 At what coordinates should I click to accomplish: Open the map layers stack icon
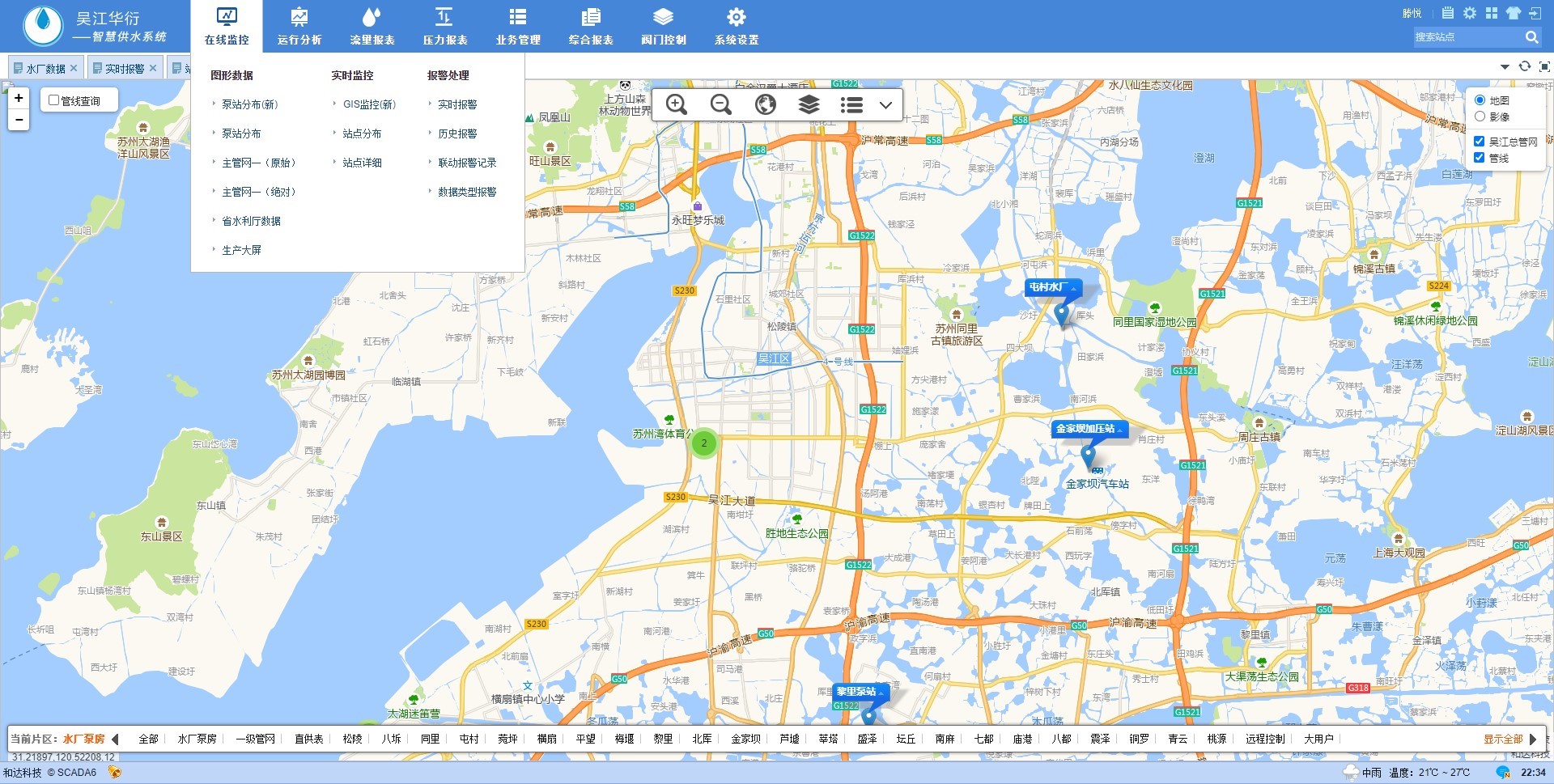[x=809, y=104]
